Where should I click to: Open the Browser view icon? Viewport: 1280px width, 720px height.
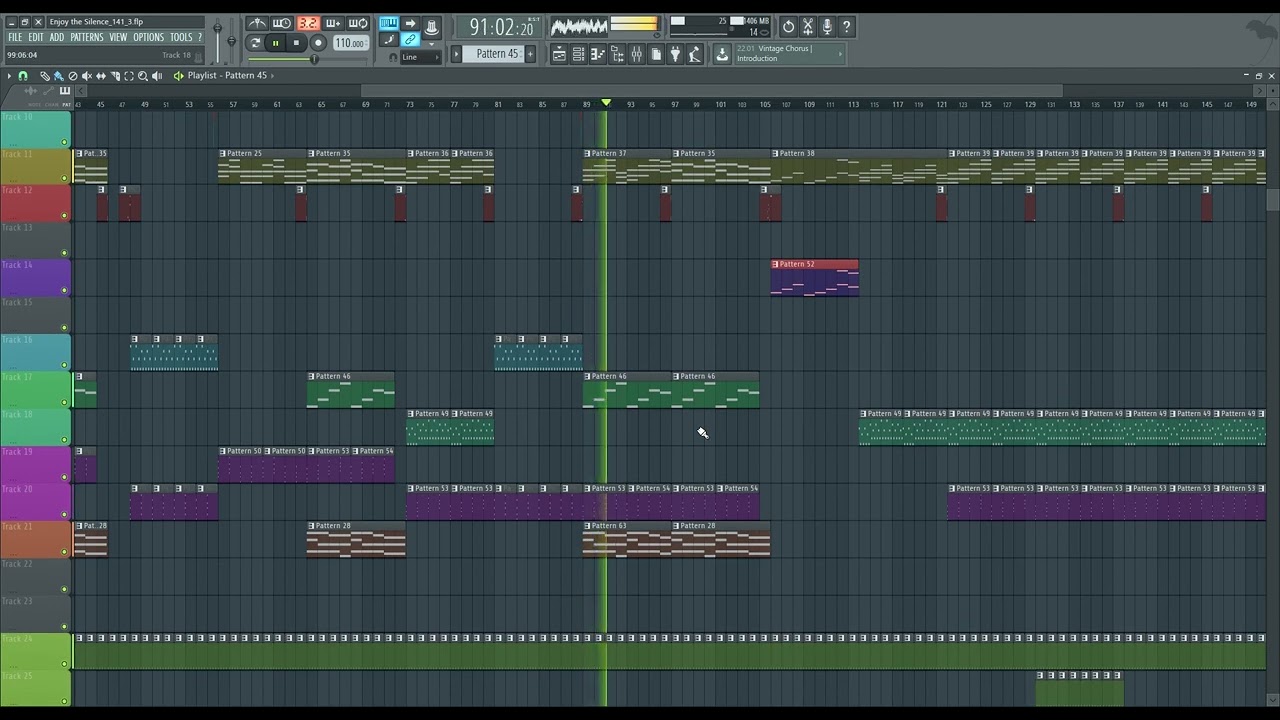[617, 55]
